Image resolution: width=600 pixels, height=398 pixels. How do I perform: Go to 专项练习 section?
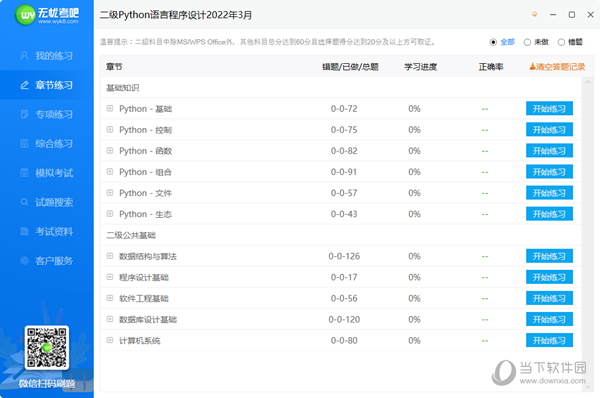[x=47, y=114]
